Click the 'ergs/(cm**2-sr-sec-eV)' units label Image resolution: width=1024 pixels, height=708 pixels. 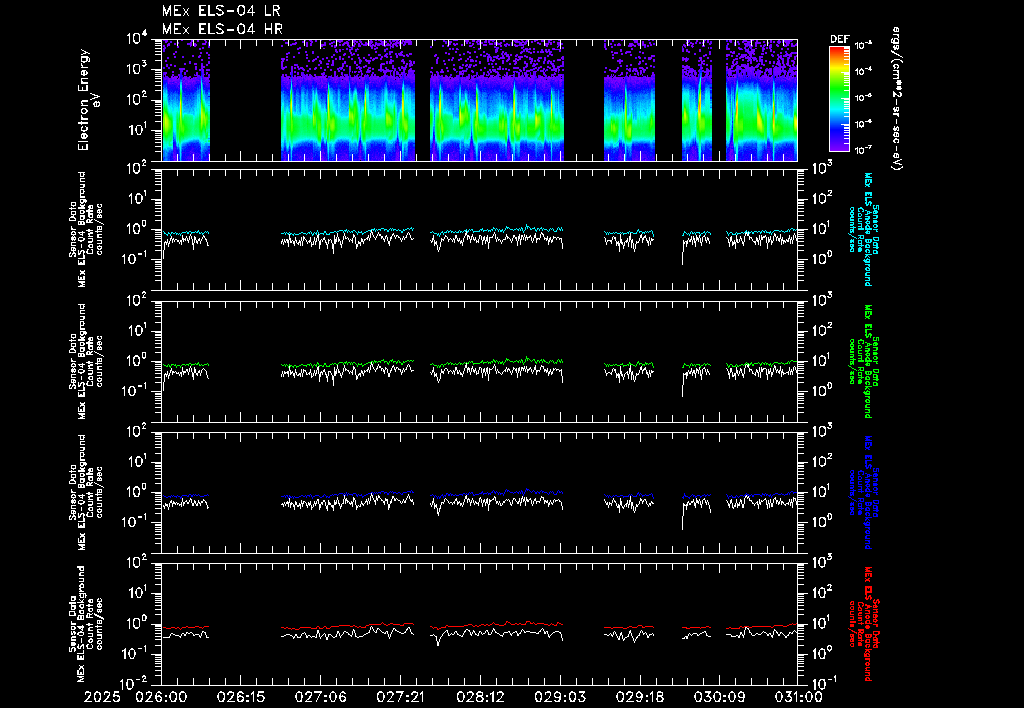(x=897, y=99)
